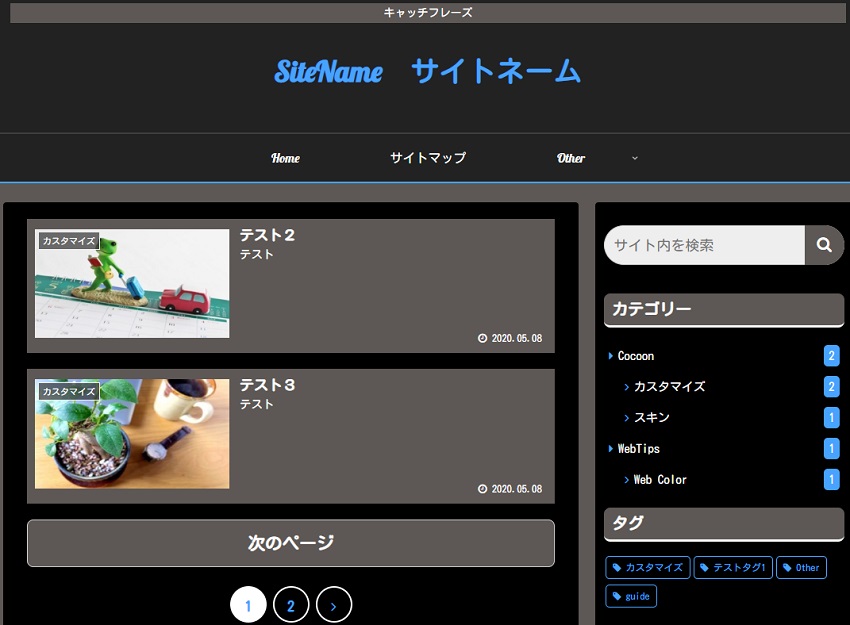Click the テスト excerpt under テスト2
Image resolution: width=850 pixels, height=625 pixels.
pos(256,254)
